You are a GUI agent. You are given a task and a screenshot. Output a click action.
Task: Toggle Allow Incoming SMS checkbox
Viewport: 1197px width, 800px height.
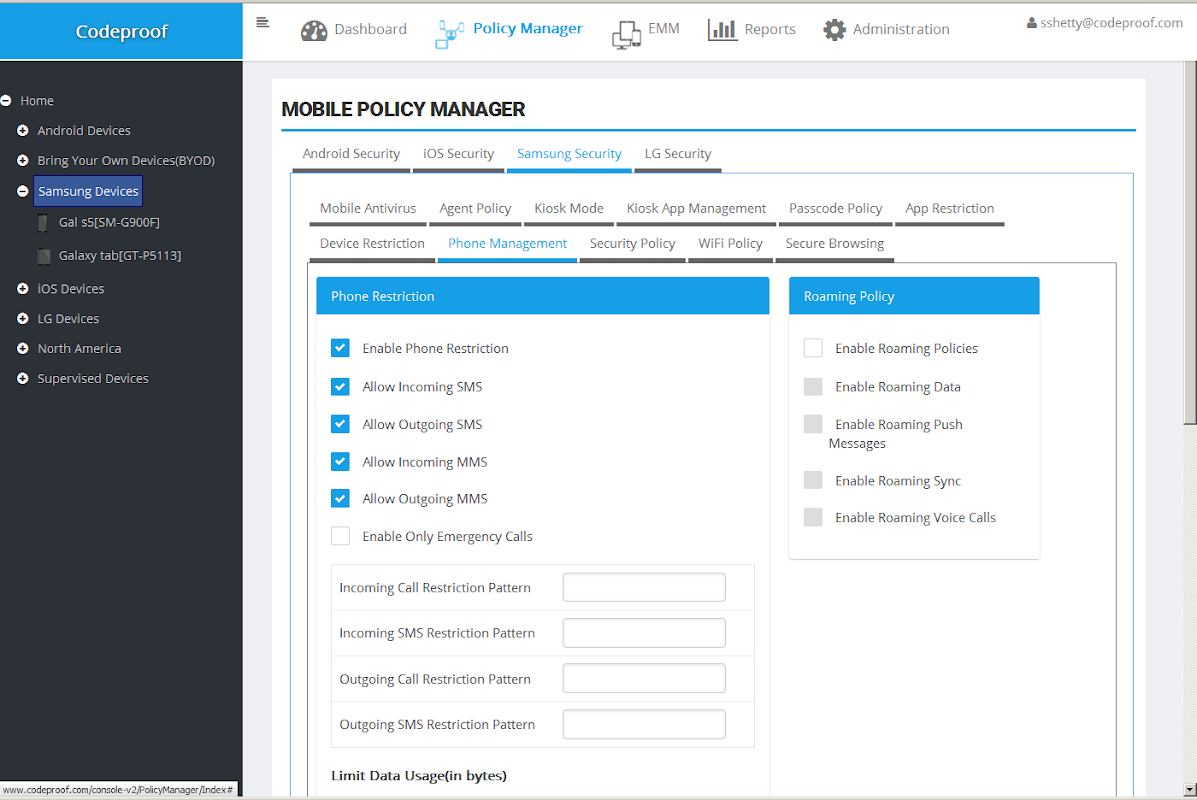[340, 386]
